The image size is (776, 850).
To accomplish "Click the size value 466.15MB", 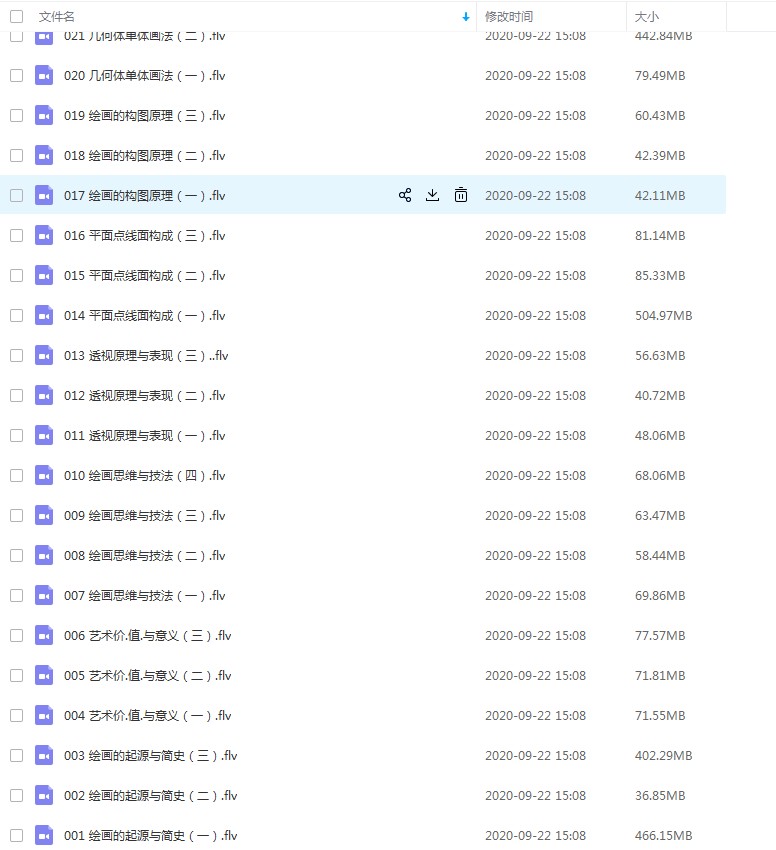I will (664, 835).
